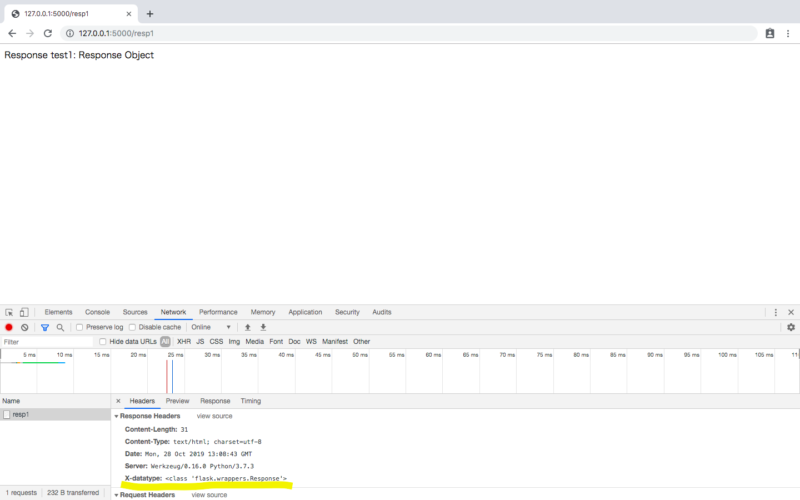Enable the Preserve log checkbox

[x=80, y=327]
